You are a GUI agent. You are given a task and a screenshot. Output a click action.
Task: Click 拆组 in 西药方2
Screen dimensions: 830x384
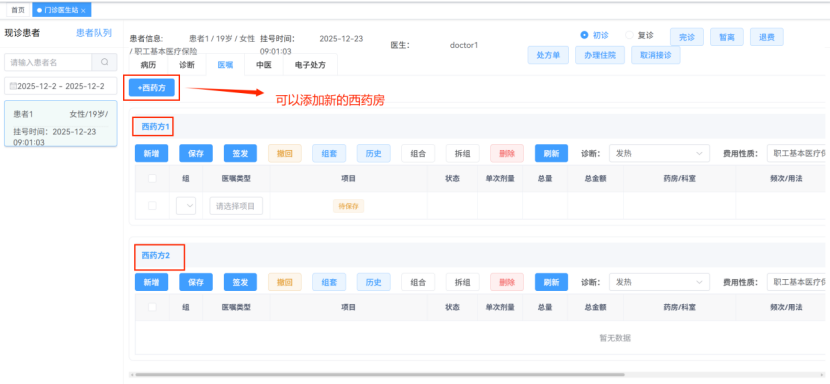[463, 282]
